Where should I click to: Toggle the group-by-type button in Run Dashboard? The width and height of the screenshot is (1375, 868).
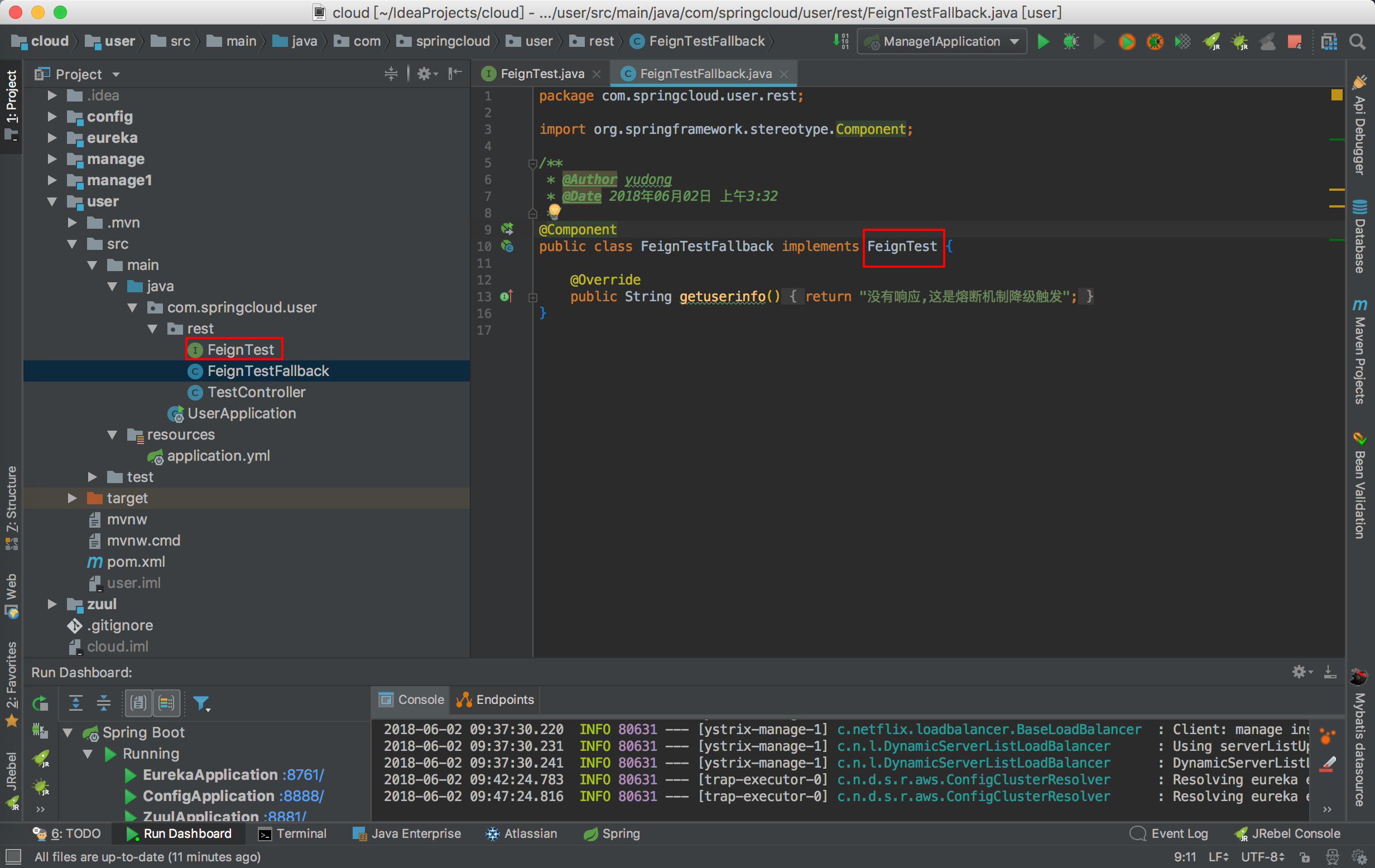(x=138, y=703)
